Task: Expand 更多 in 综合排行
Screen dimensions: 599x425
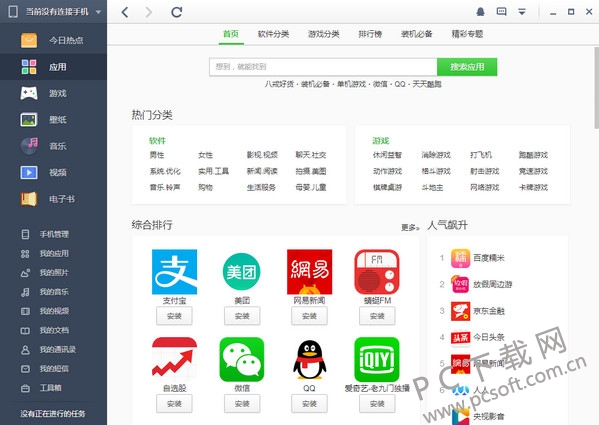Action: [410, 228]
